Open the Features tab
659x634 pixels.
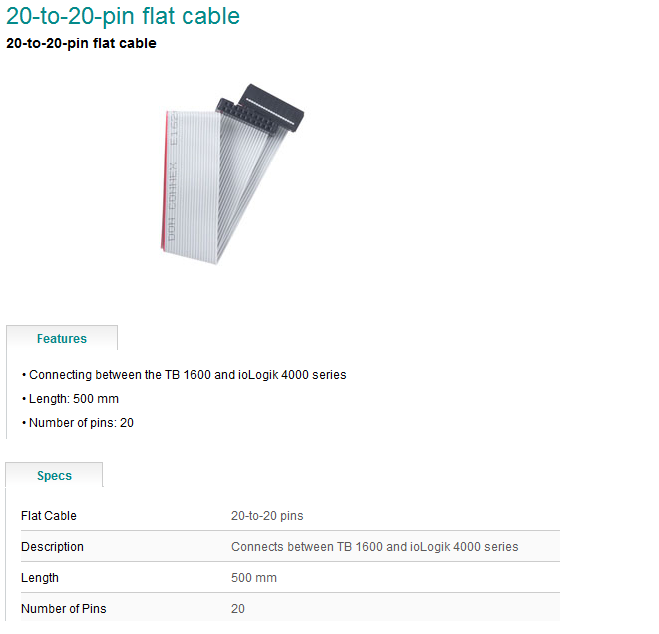click(x=62, y=339)
